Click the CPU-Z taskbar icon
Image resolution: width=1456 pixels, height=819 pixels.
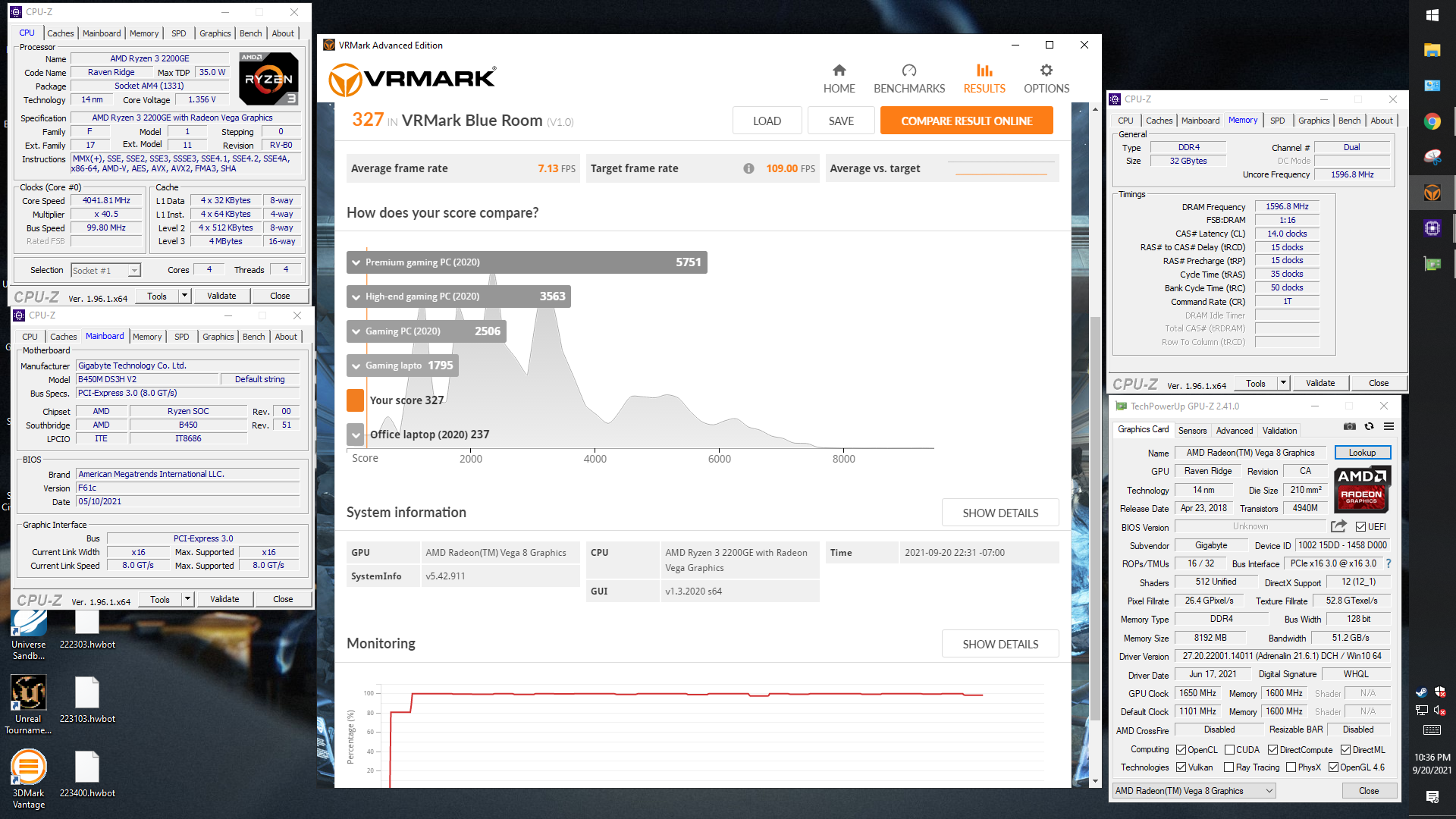(1432, 228)
